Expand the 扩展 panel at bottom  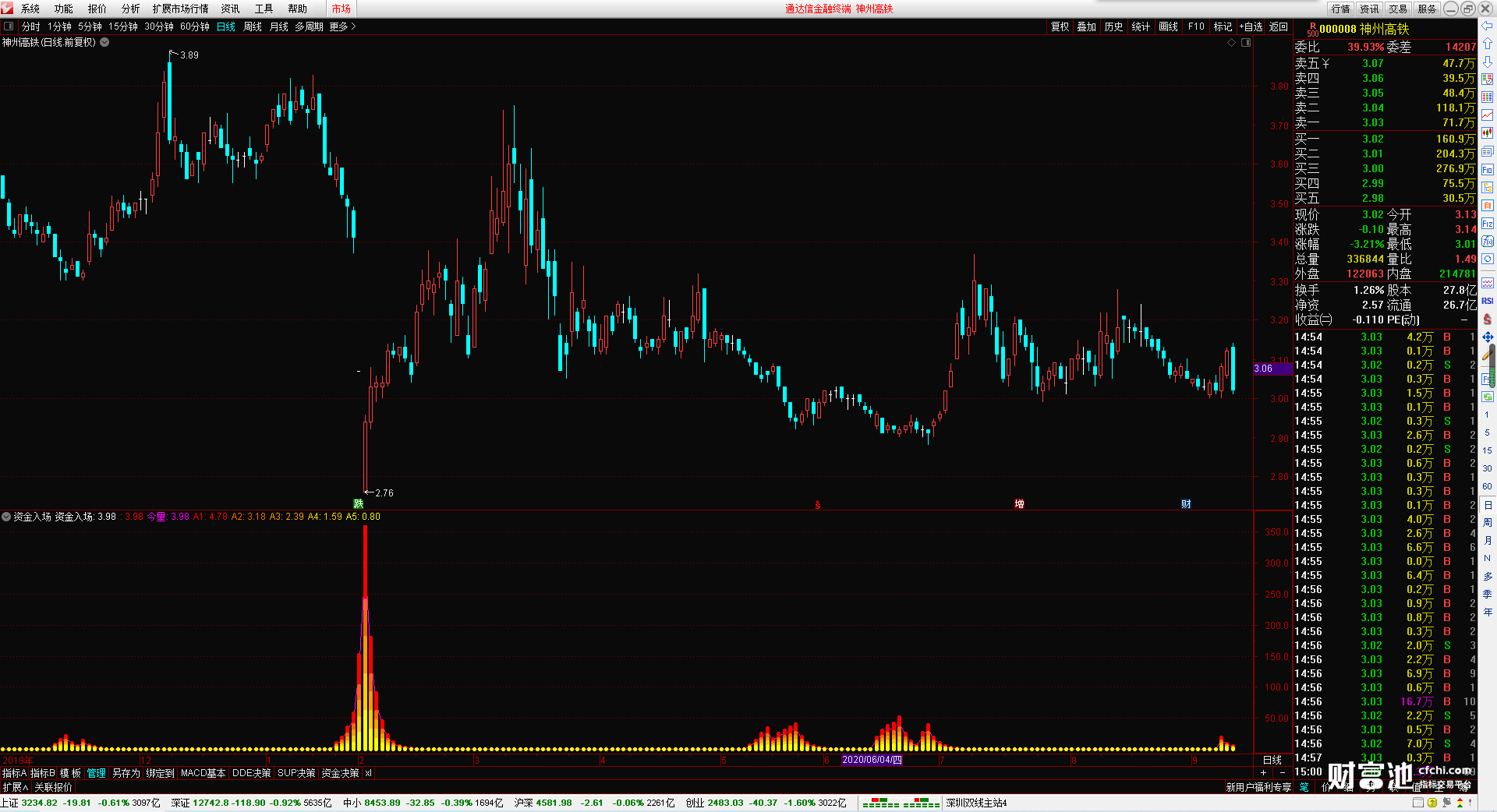pos(16,787)
